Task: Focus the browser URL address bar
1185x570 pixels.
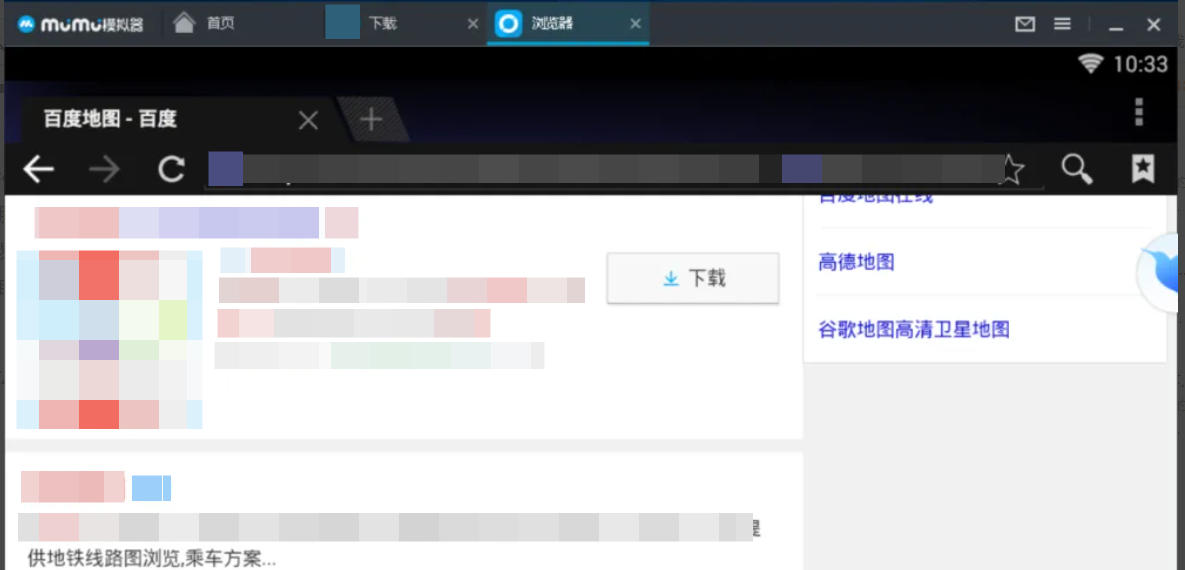Action: tap(600, 170)
